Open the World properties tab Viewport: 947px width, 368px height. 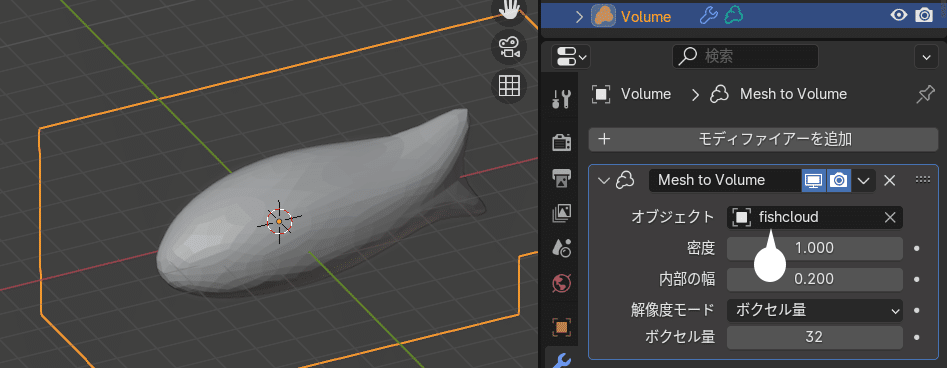(x=562, y=282)
